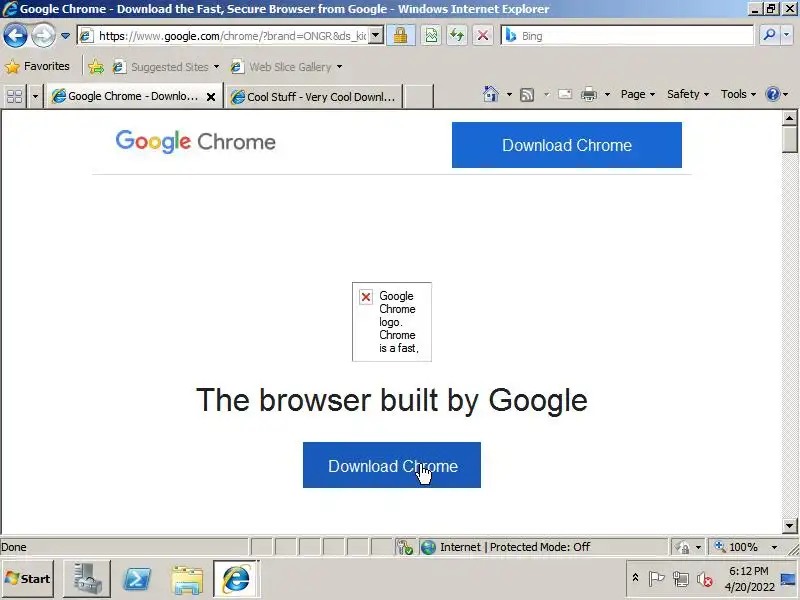Image resolution: width=800 pixels, height=600 pixels.
Task: Click the RSS feeds icon
Action: click(x=527, y=94)
